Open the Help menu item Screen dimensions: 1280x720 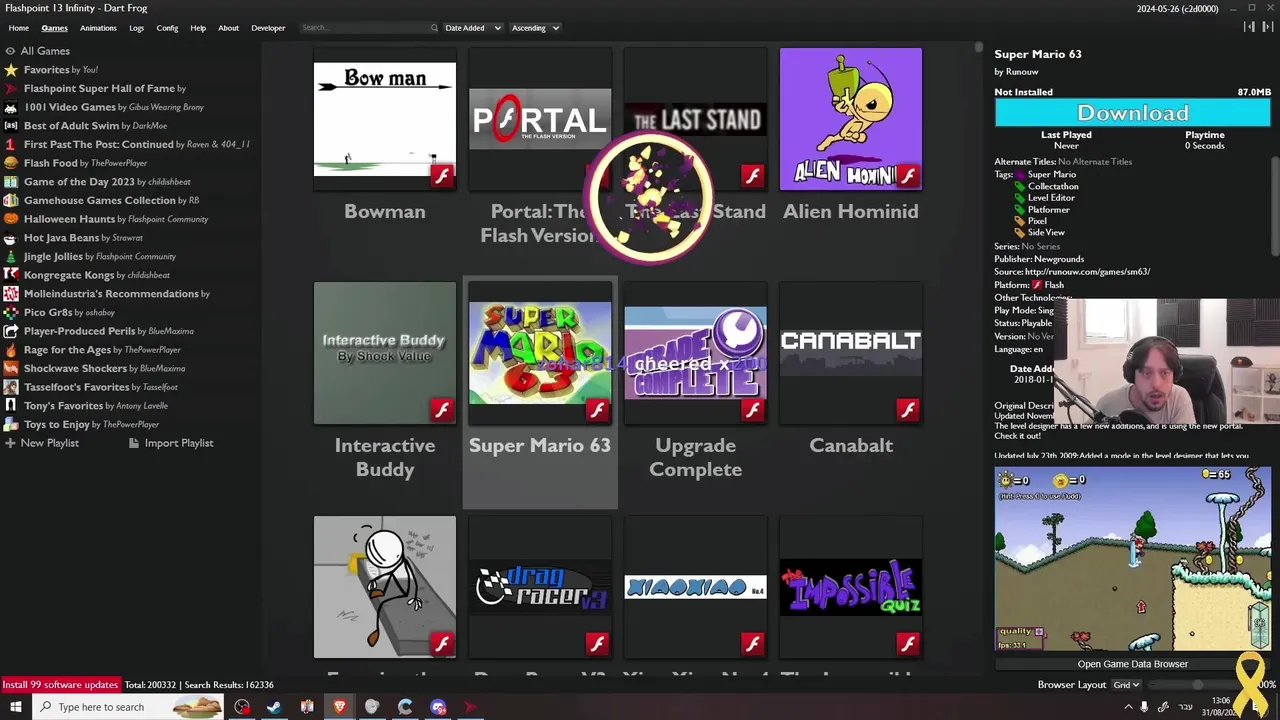(198, 28)
